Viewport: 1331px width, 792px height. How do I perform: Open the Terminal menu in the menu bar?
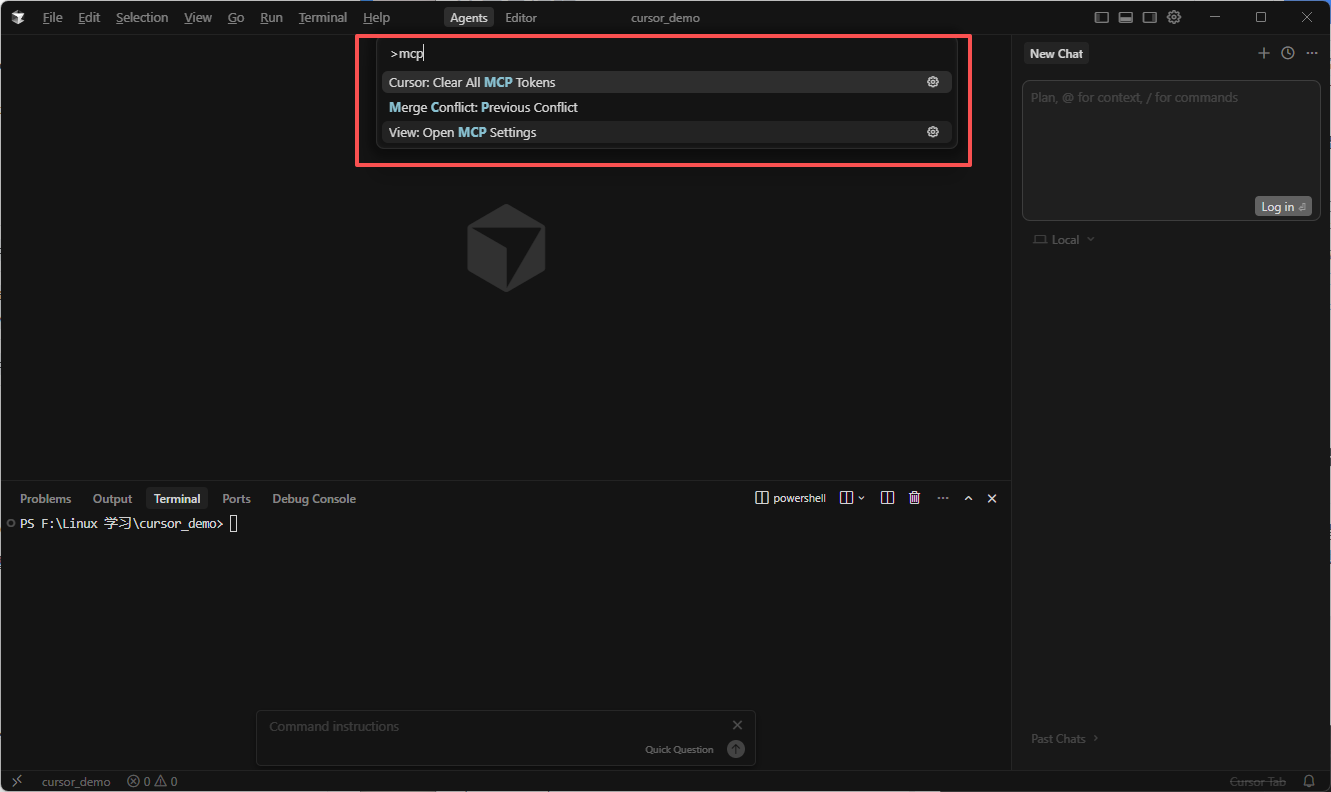[323, 18]
